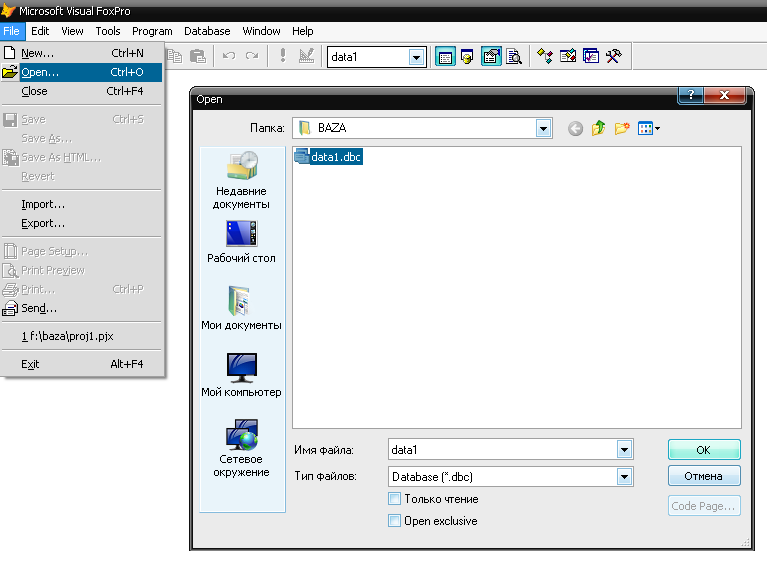Viewport: 767px width, 562px height.
Task: Click the Copy toolbar icon
Action: tap(175, 57)
